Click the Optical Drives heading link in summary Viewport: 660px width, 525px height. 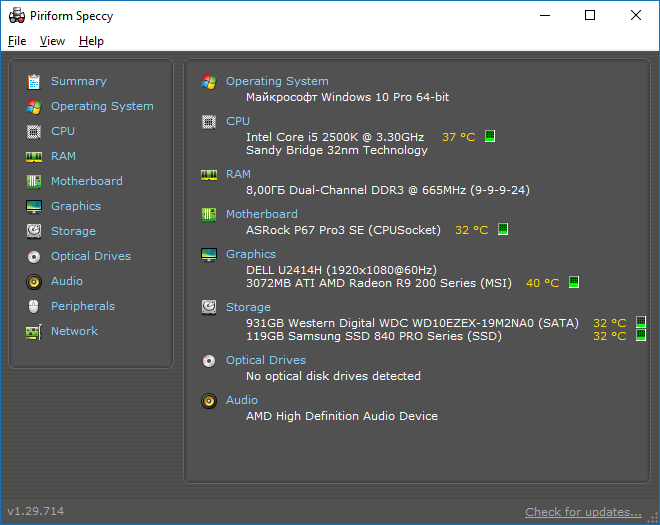266,360
